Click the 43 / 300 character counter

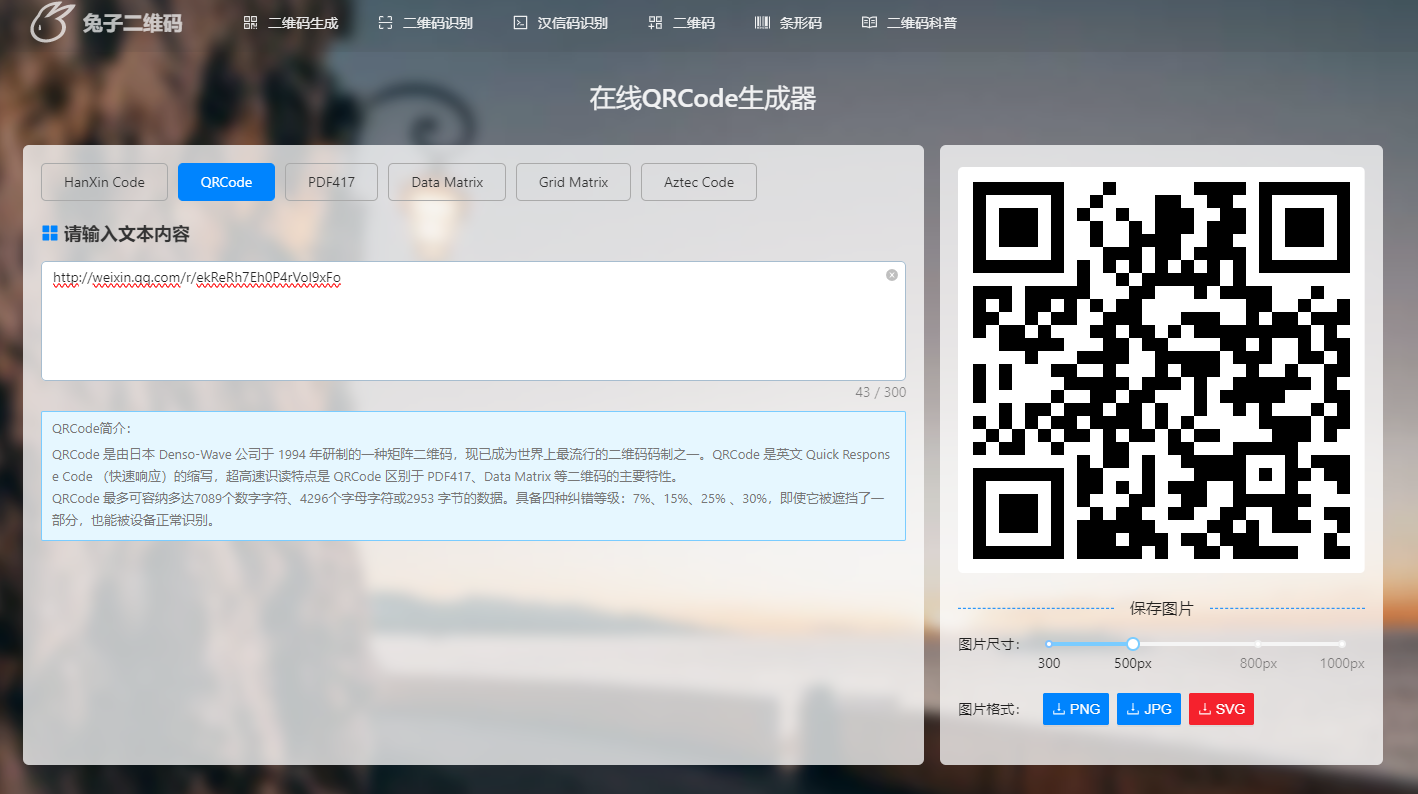[880, 392]
